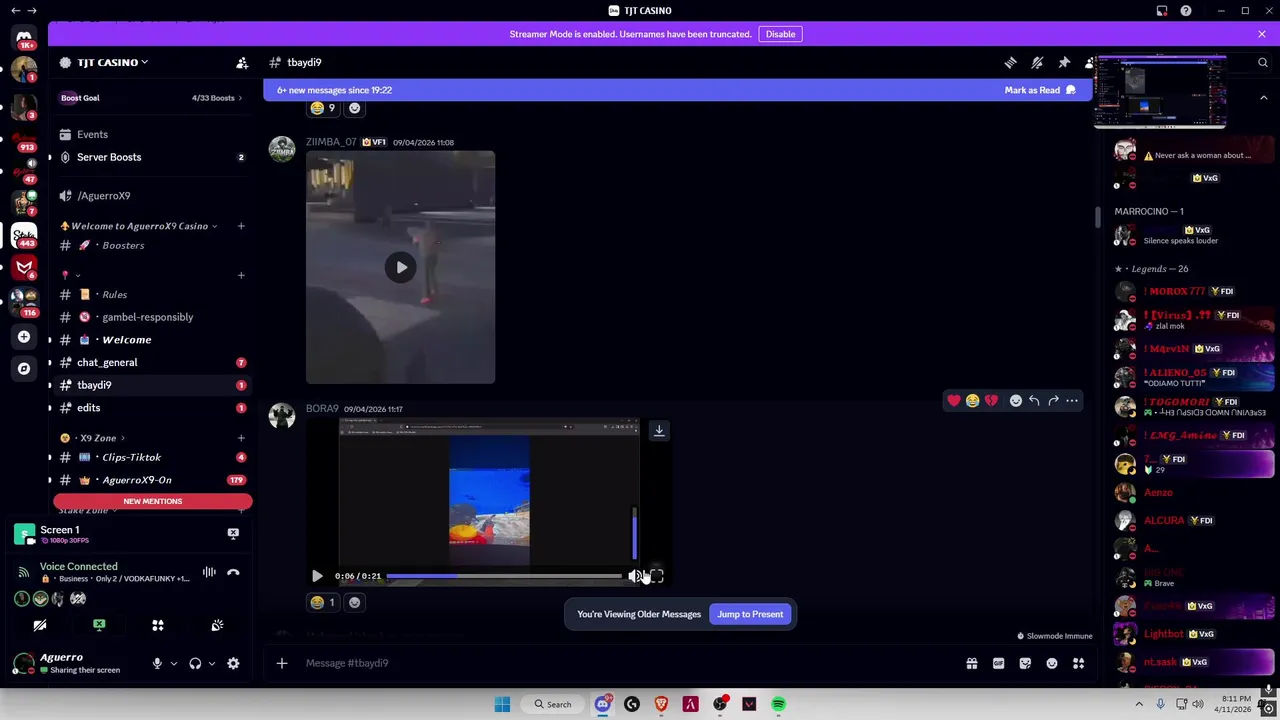The height and width of the screenshot is (720, 1280).
Task: Mark as Read
Action: 1040,90
